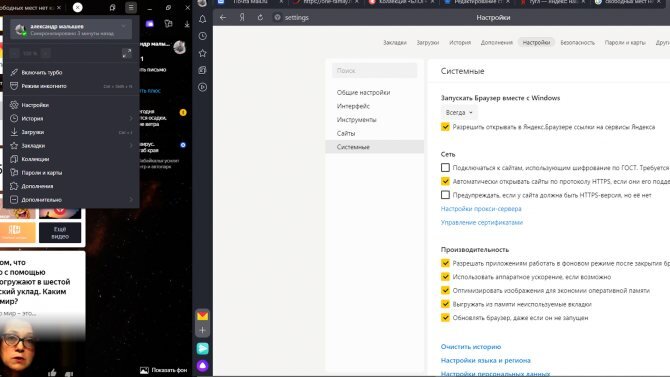Open the hamburger main menu button

click(x=131, y=7)
